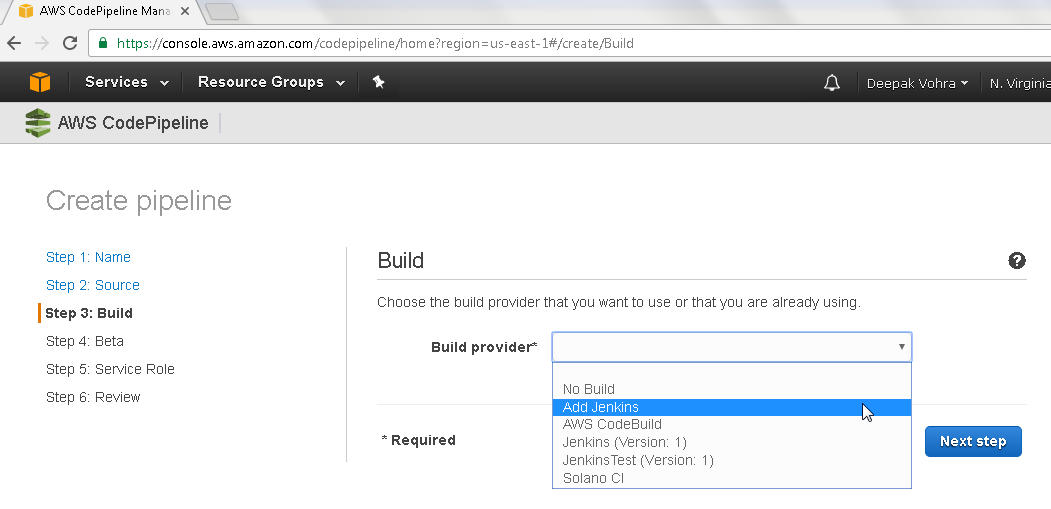Open the Deepak Vohra account dropdown
Viewport: 1051px width, 509px height.
click(917, 83)
